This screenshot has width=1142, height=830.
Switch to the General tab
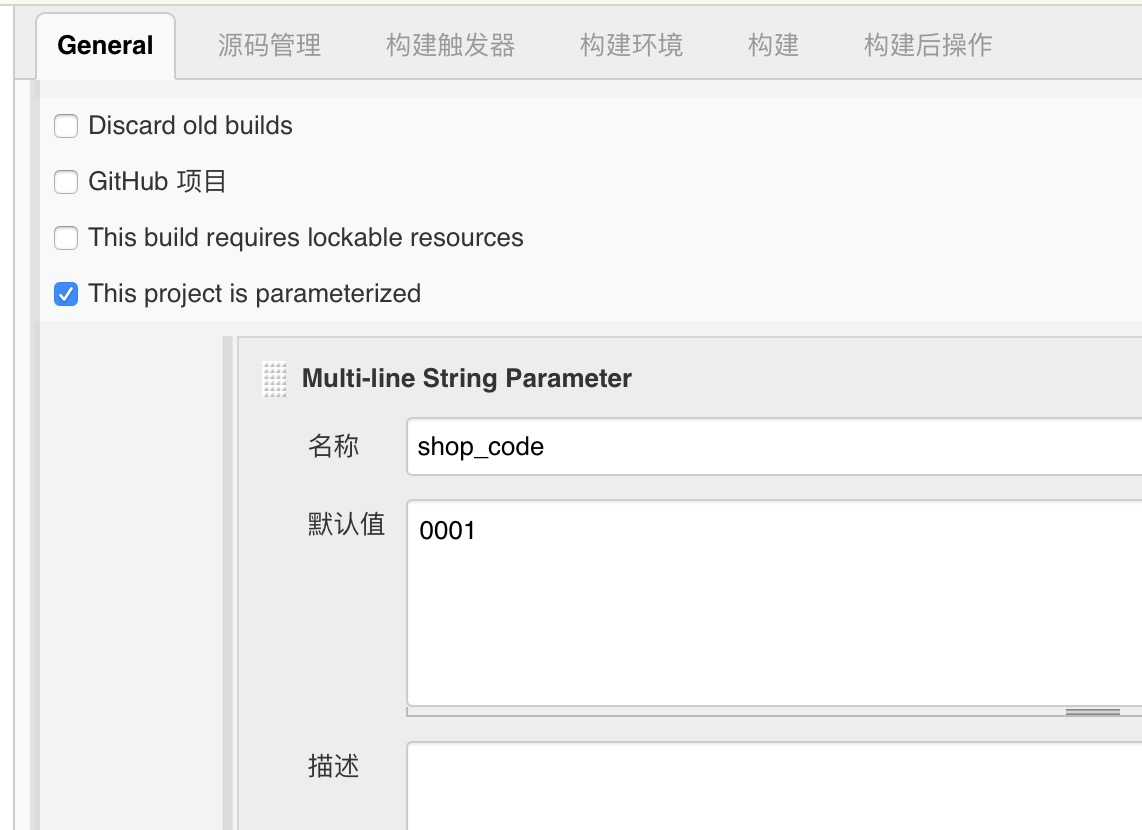point(105,46)
